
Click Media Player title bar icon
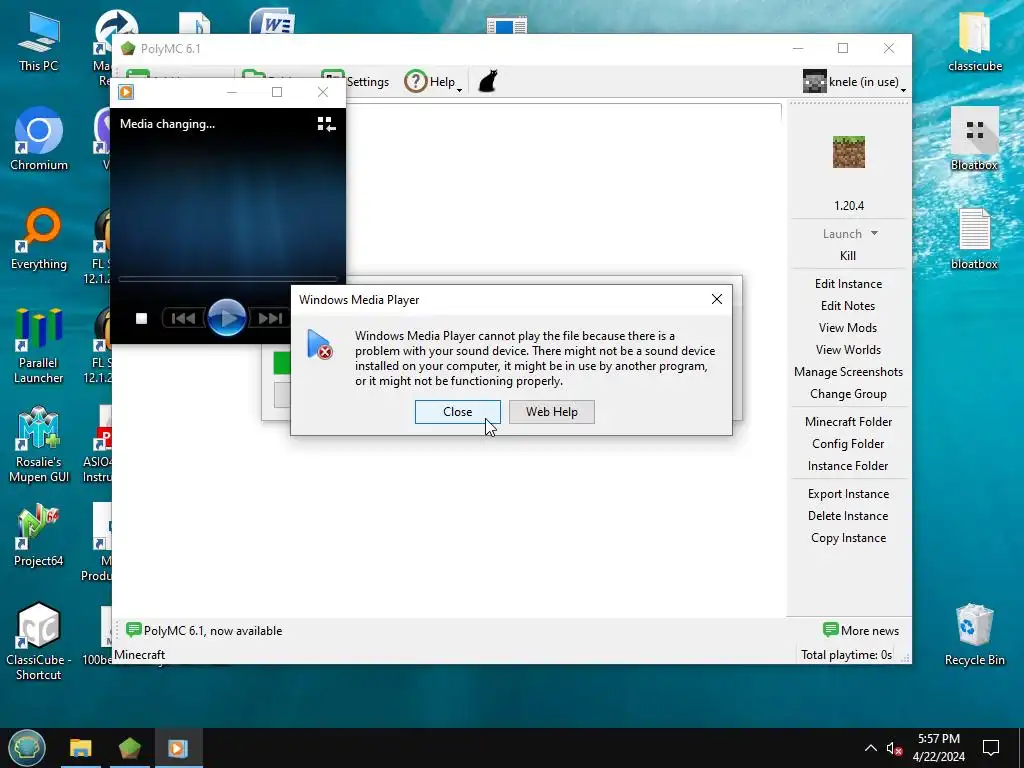pos(126,92)
